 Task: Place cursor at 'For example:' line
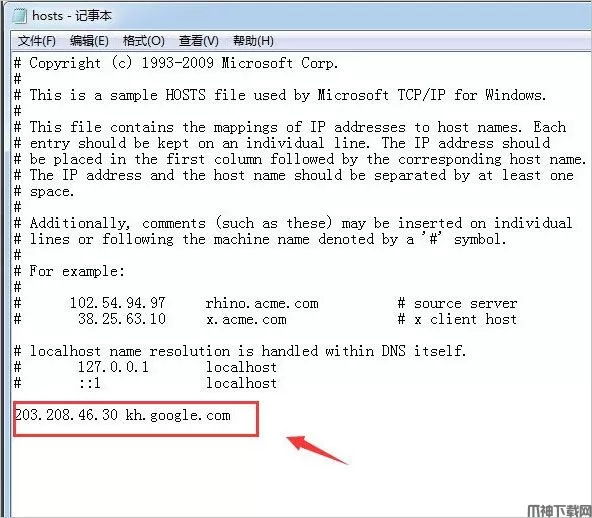[x=69, y=271]
